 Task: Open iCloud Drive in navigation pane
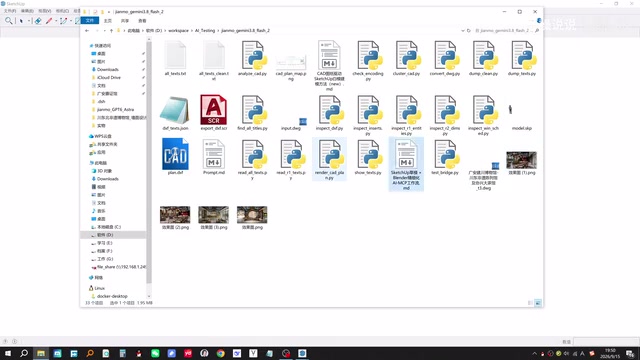click(109, 78)
